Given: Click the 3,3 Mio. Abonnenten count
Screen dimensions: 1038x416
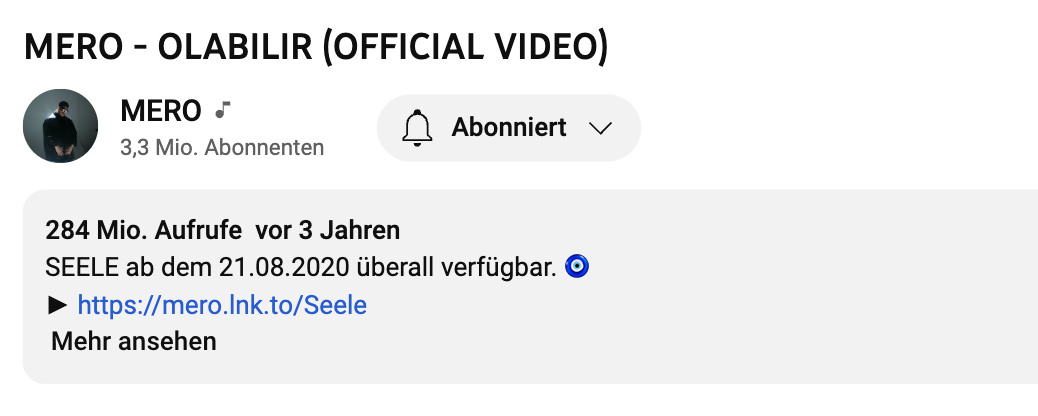Looking at the screenshot, I should coord(222,148).
